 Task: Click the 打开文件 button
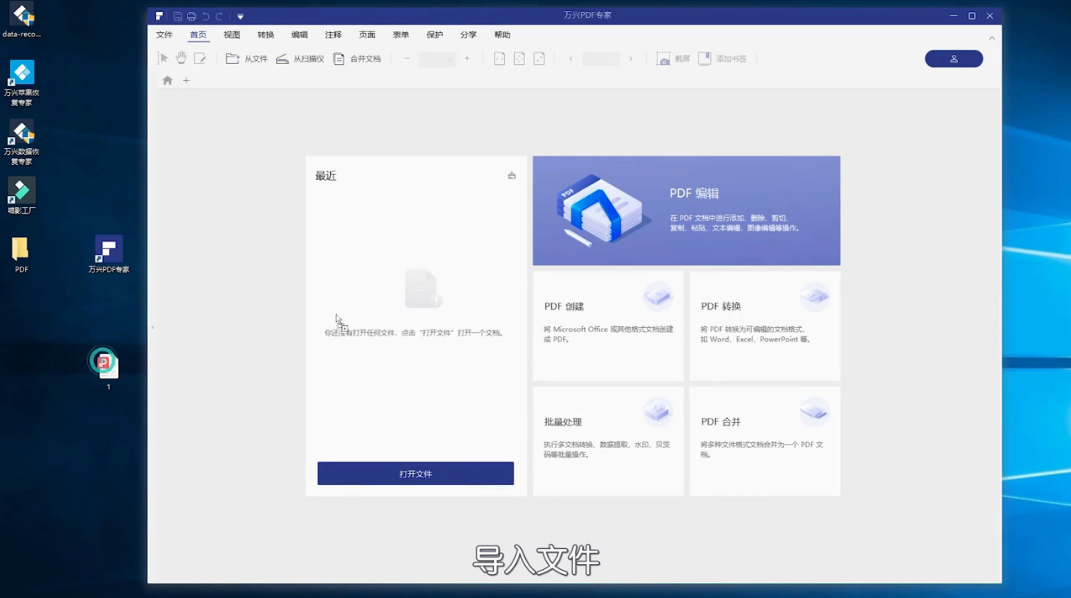pos(415,474)
